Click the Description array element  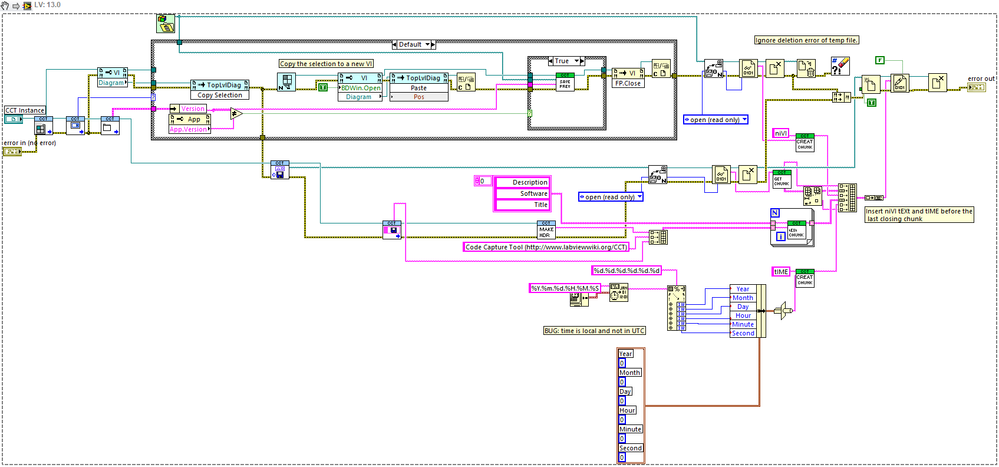click(x=522, y=182)
